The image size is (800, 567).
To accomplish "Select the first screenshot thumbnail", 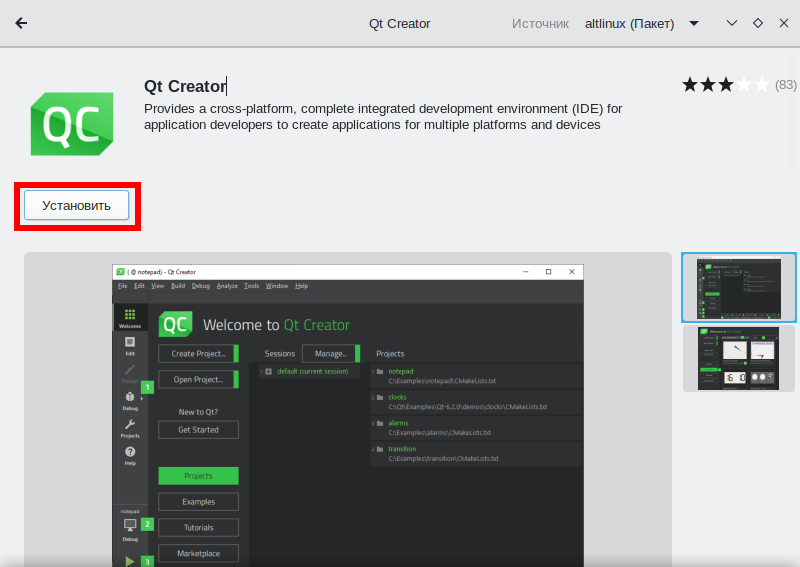I will [738, 288].
